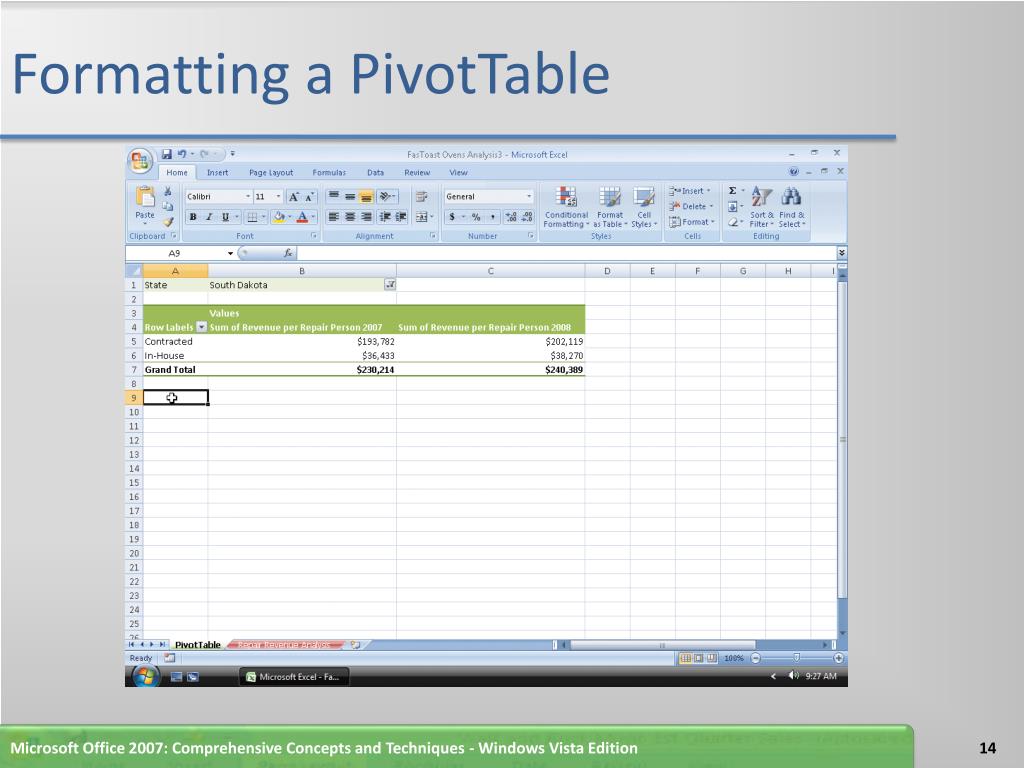1024x768 pixels.
Task: Open the Insert cells dropdown
Action: point(690,191)
